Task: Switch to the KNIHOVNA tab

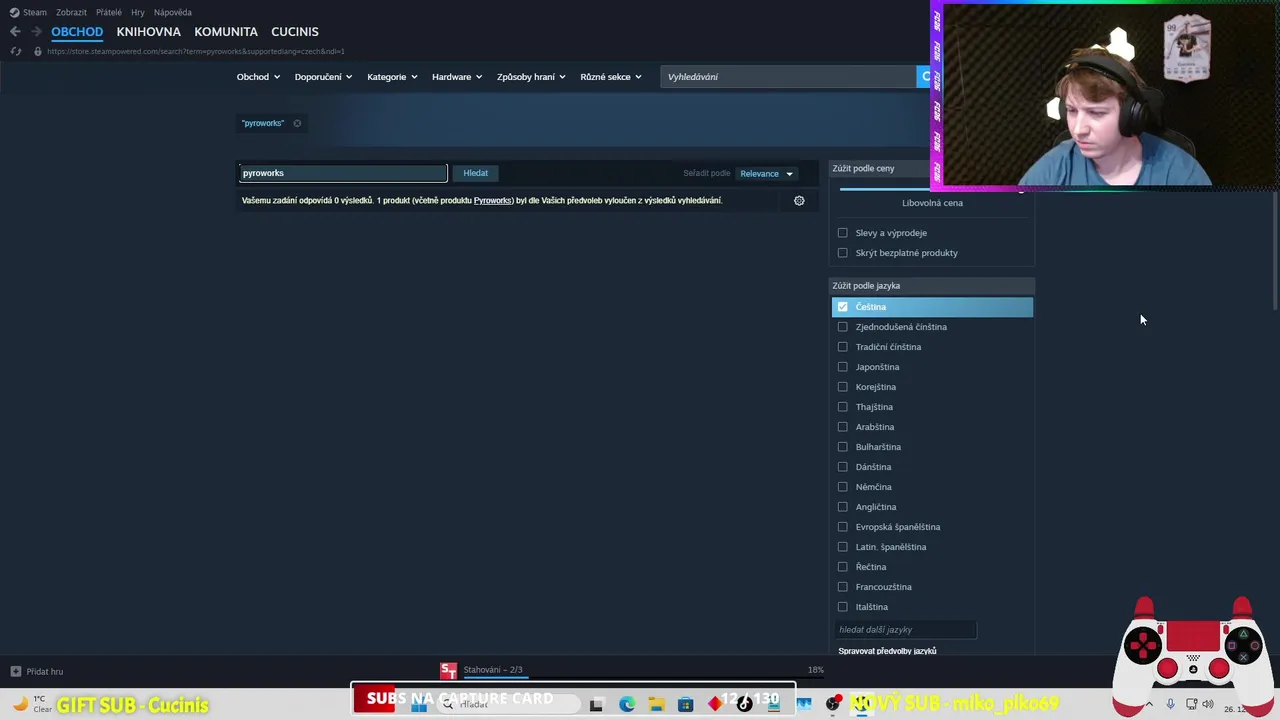Action: 148,32
